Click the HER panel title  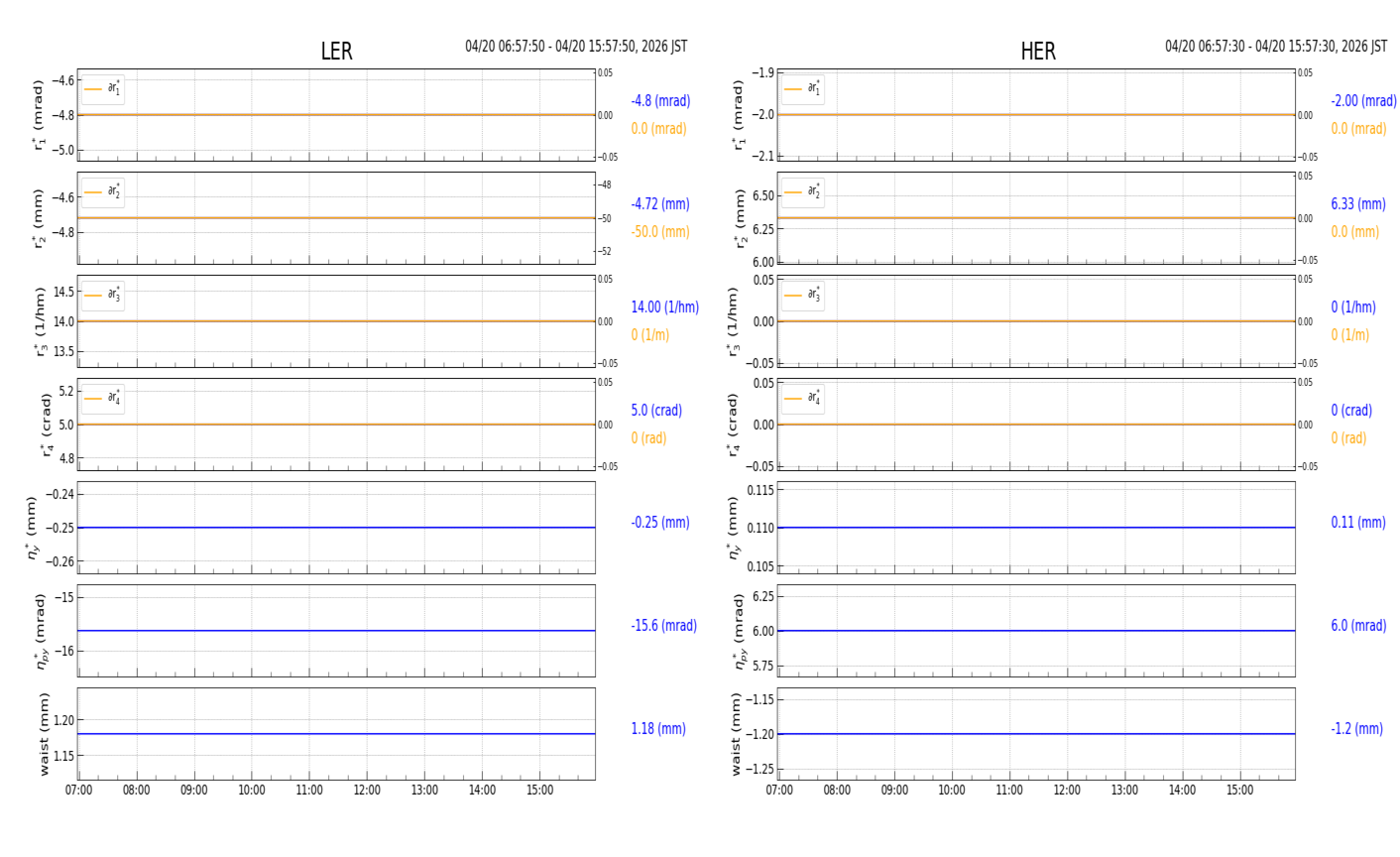pos(1037,52)
